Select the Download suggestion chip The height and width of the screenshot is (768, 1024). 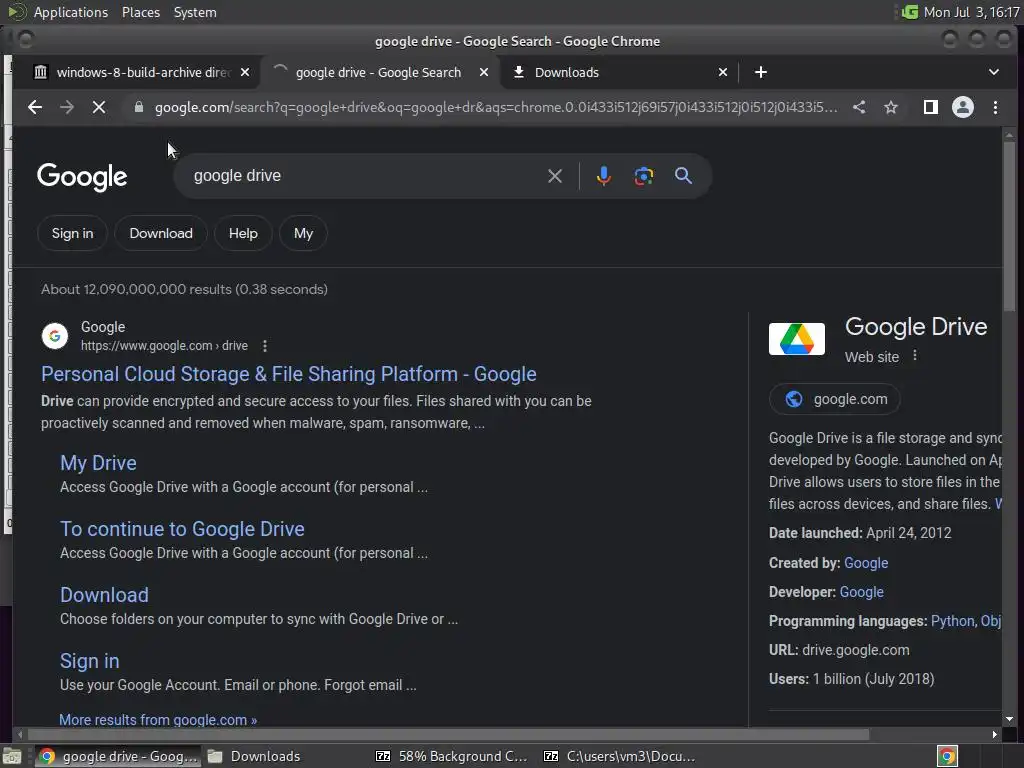161,233
